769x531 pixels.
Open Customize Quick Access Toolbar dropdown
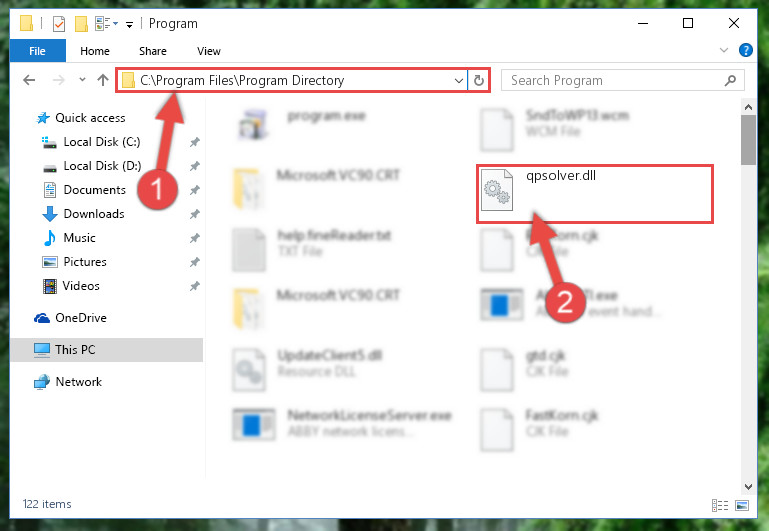tap(129, 24)
